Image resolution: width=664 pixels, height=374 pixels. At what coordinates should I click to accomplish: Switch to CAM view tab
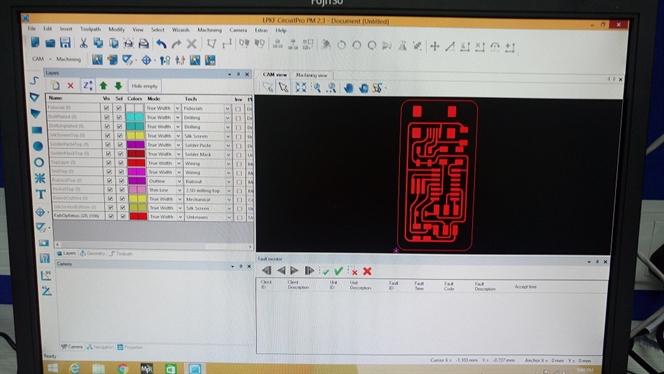(x=274, y=75)
